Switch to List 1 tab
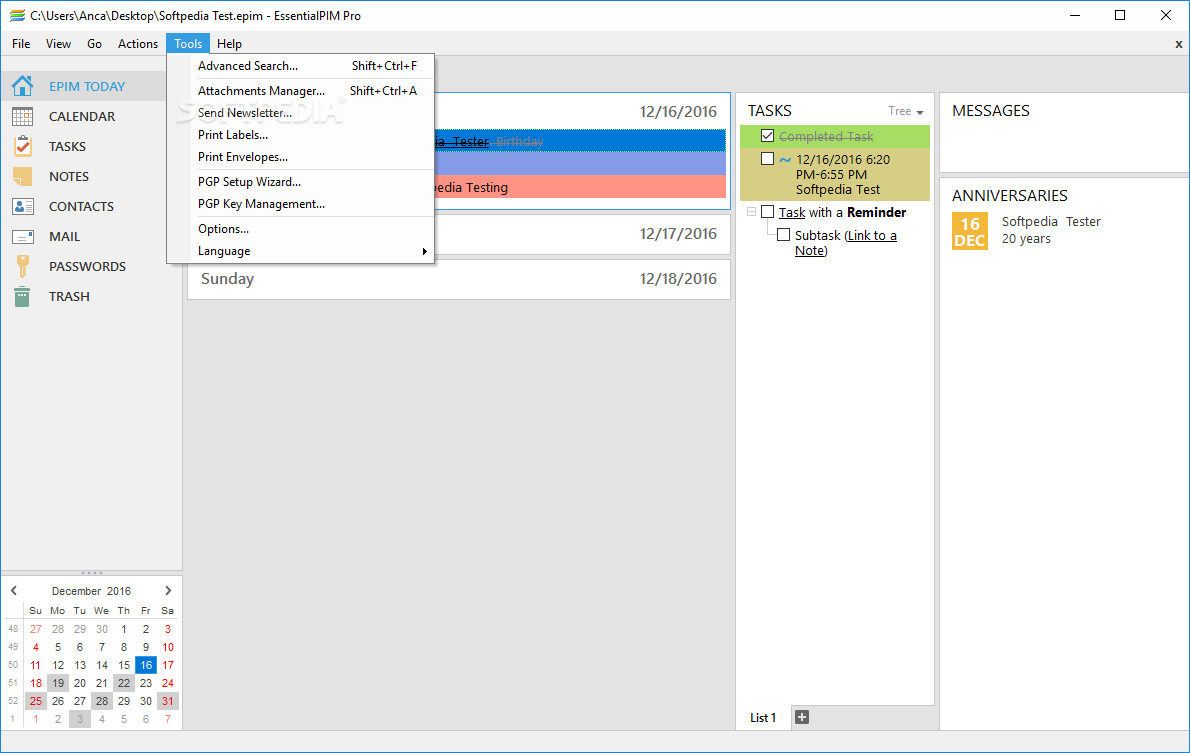 coord(763,717)
